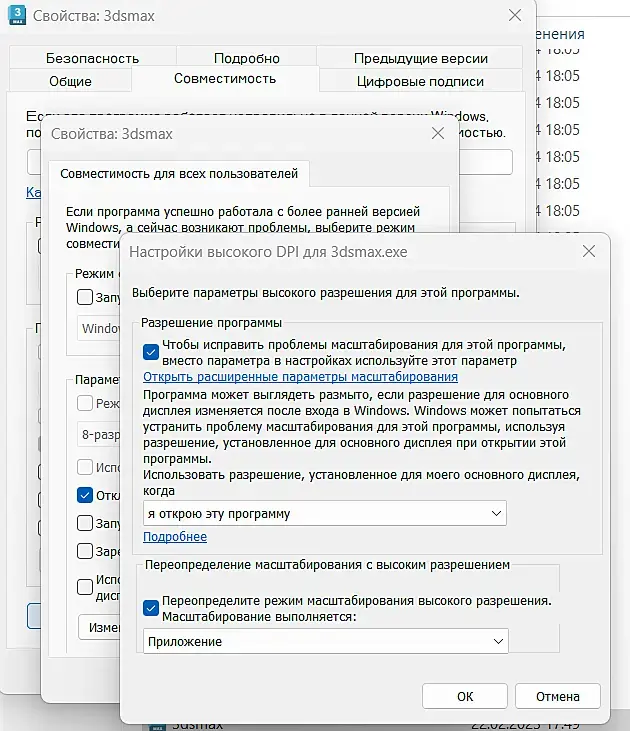Uncheck the checked 'Откл...' compatibility checkbox
Screen dimensions: 630x731
click(x=85, y=494)
